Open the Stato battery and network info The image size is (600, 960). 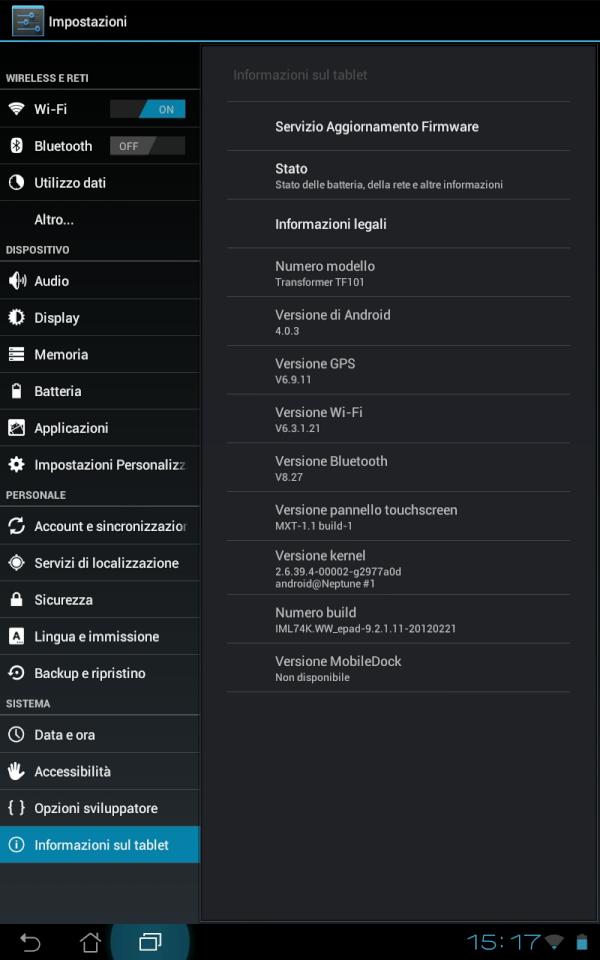point(389,175)
